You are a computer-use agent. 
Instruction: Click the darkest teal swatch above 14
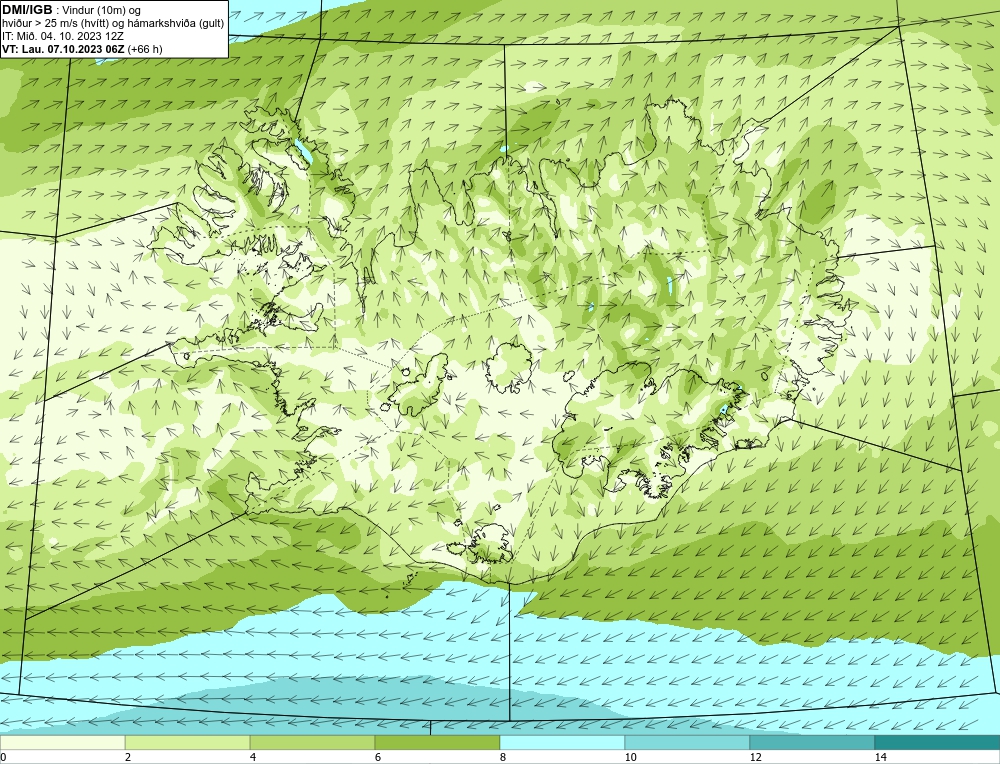(x=938, y=742)
